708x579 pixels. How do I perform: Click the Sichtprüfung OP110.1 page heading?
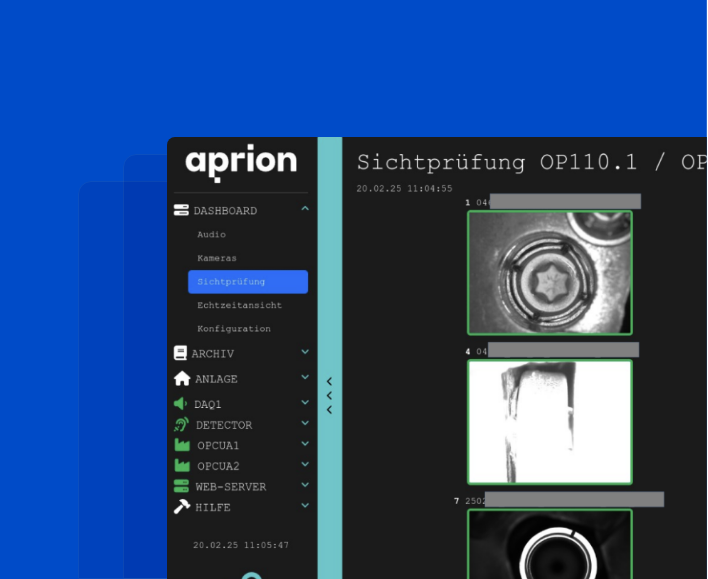(x=531, y=163)
